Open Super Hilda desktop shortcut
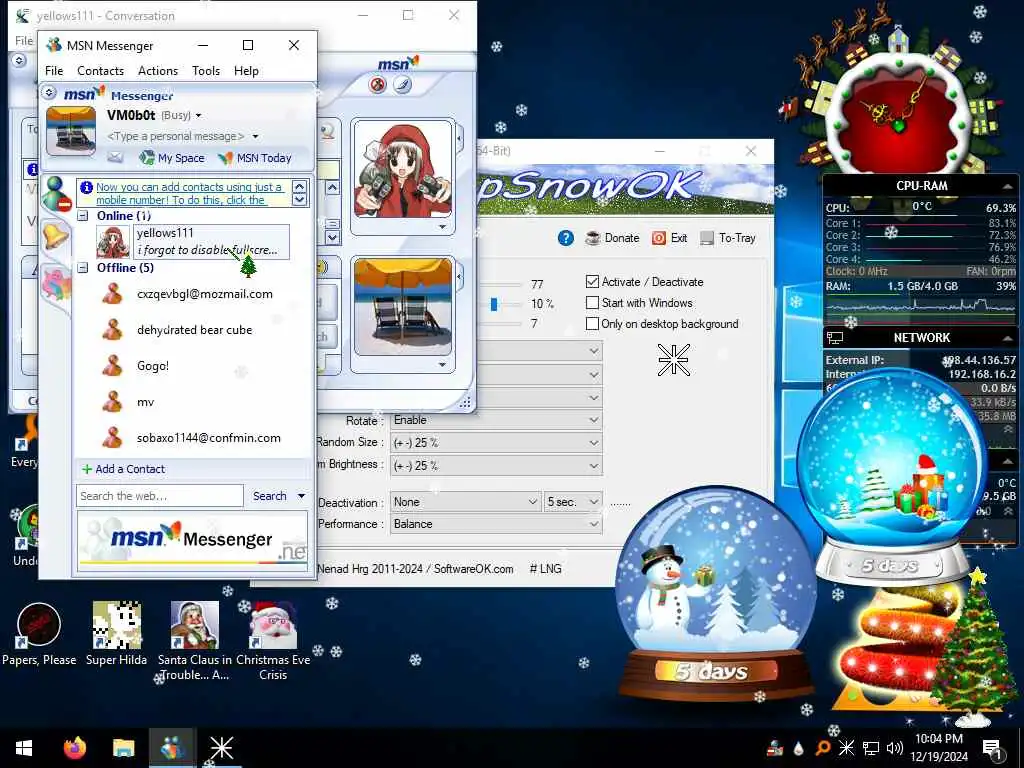 pos(116,634)
